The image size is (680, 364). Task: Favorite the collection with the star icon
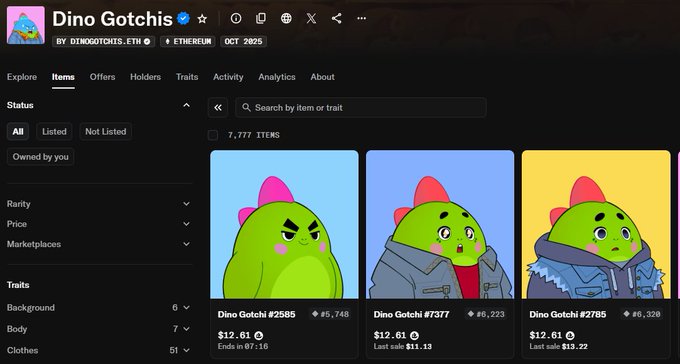(202, 19)
